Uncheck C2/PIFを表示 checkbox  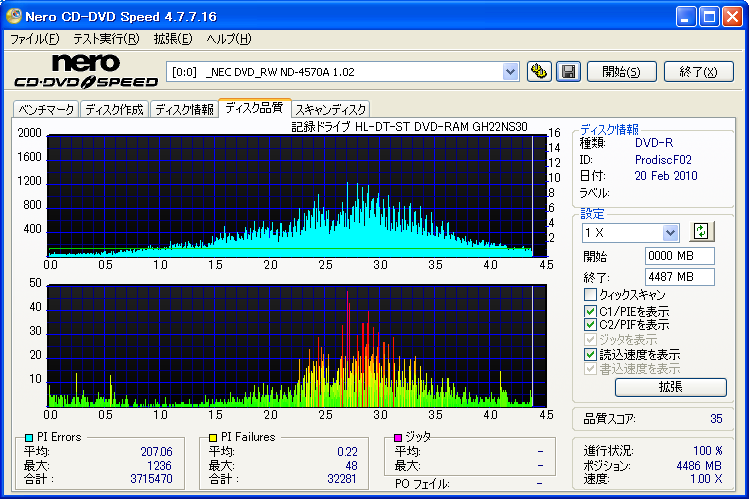(590, 325)
